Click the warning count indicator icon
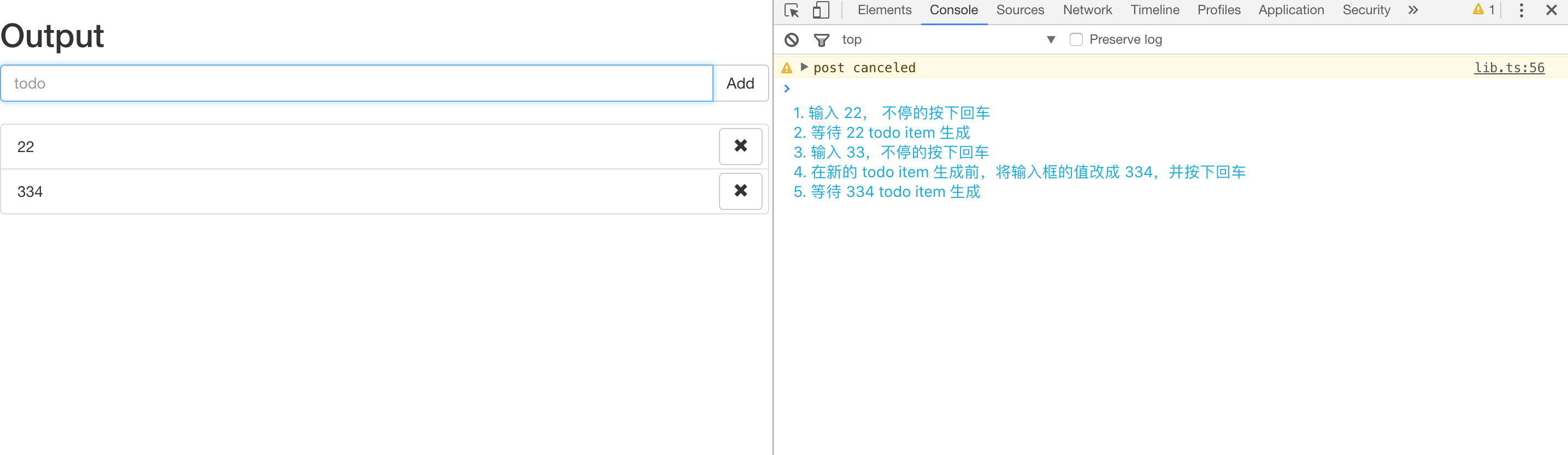This screenshot has width=1568, height=455. coord(1483,10)
